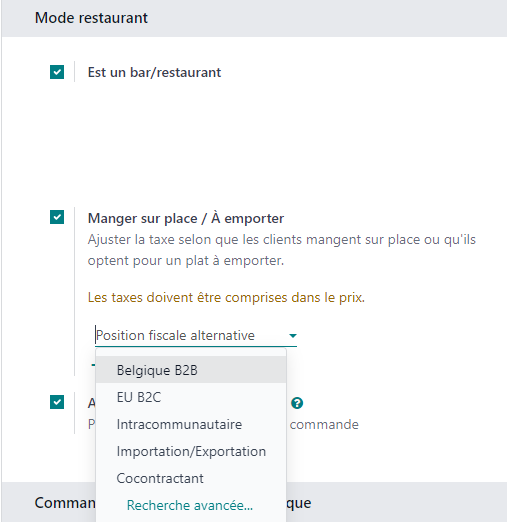Uncheck the Est un bar/restaurant checkbox
Screen dimensions: 507x522
[57, 72]
